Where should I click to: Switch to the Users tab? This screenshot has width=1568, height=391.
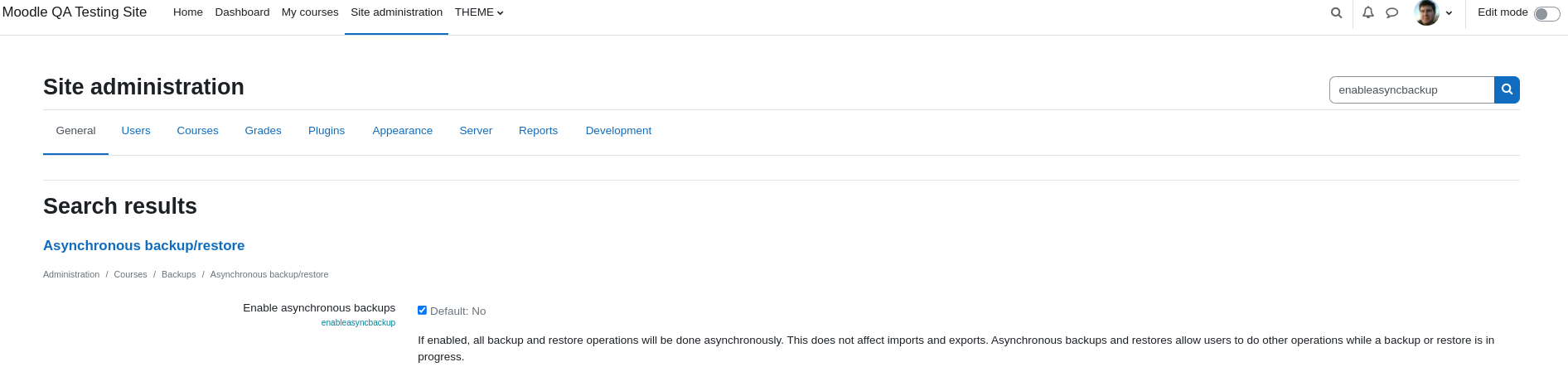(136, 131)
